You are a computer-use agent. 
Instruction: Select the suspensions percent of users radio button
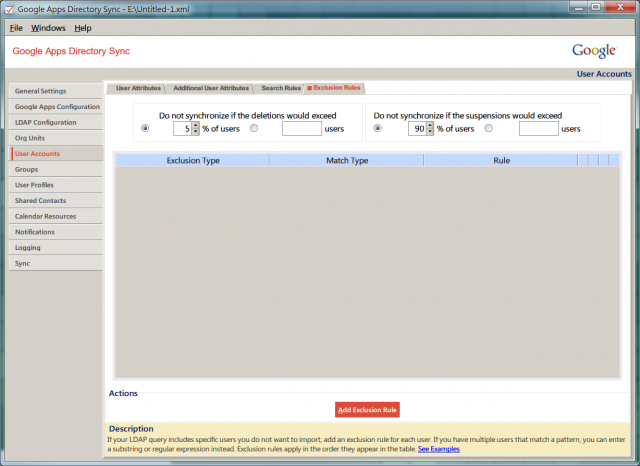(378, 128)
